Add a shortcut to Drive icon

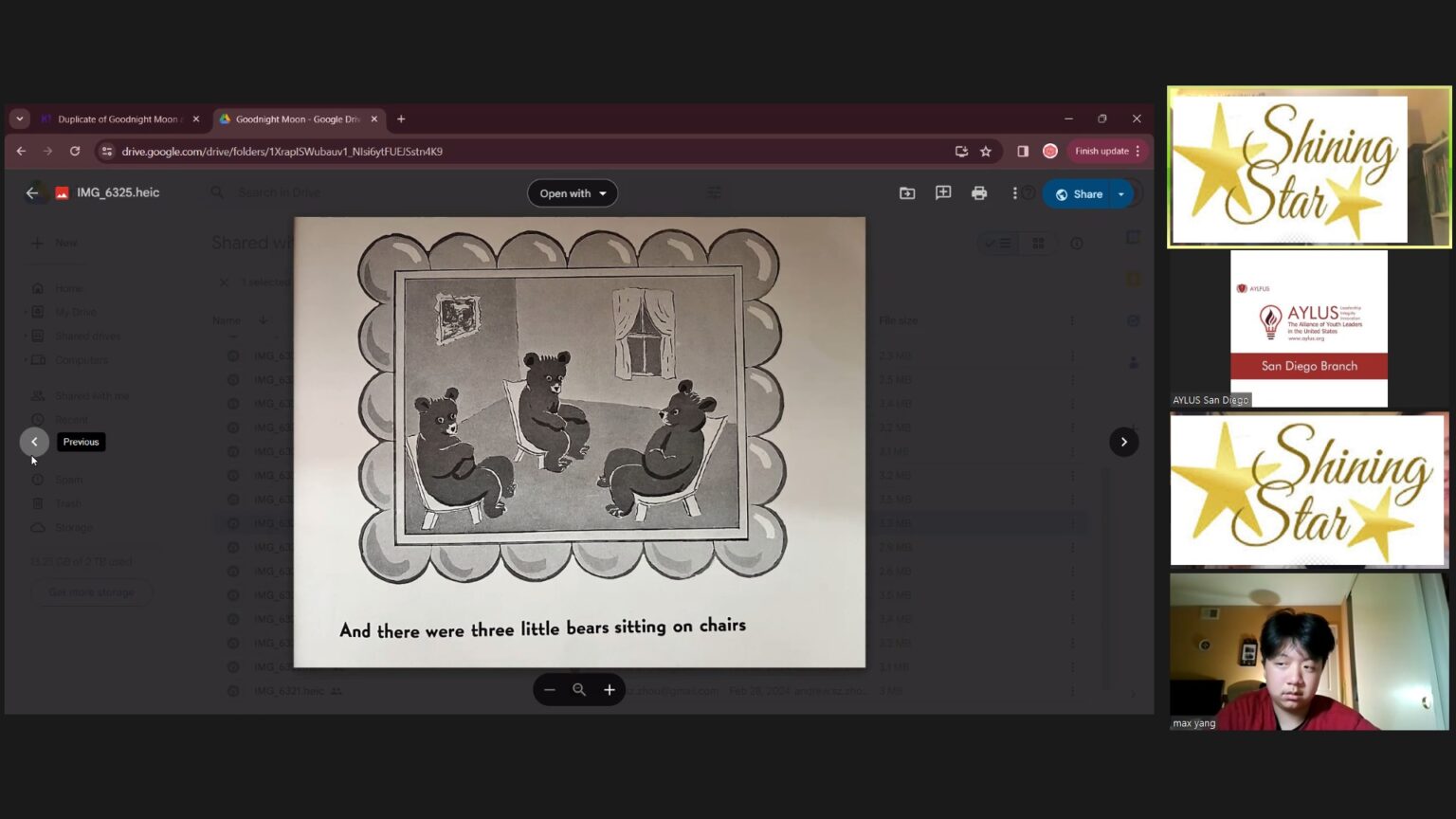click(x=907, y=193)
